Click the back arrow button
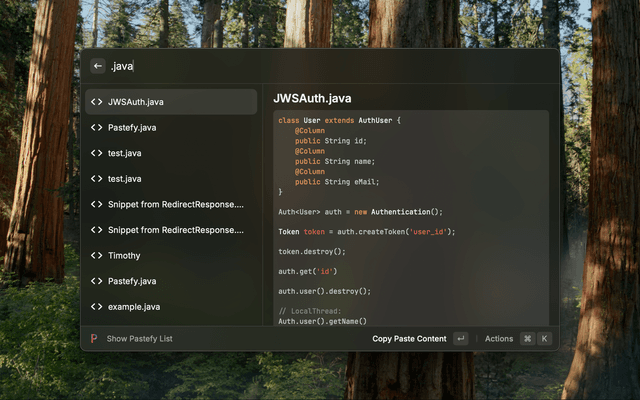 click(97, 66)
